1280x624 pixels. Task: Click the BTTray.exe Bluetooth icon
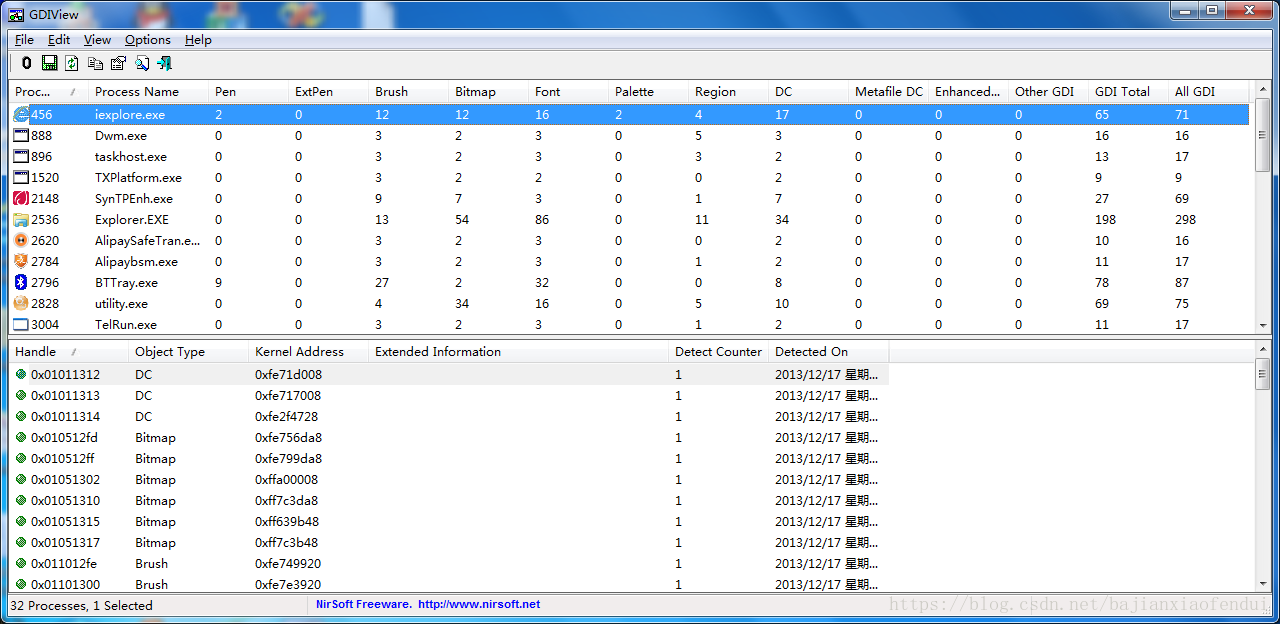pos(21,283)
